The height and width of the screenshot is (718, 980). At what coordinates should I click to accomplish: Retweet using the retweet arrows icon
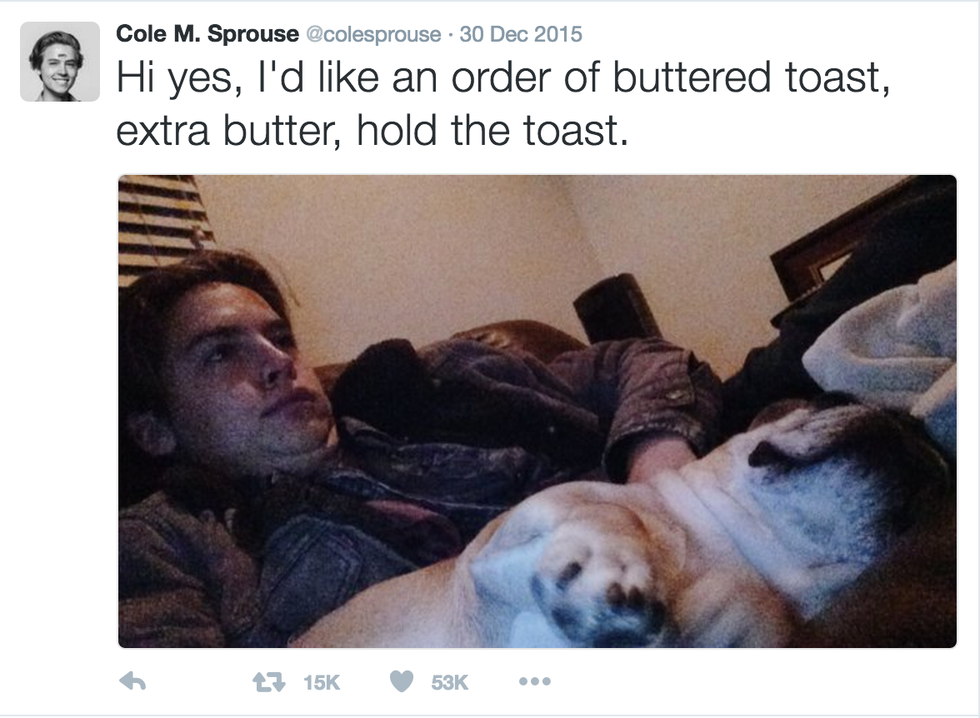click(269, 682)
